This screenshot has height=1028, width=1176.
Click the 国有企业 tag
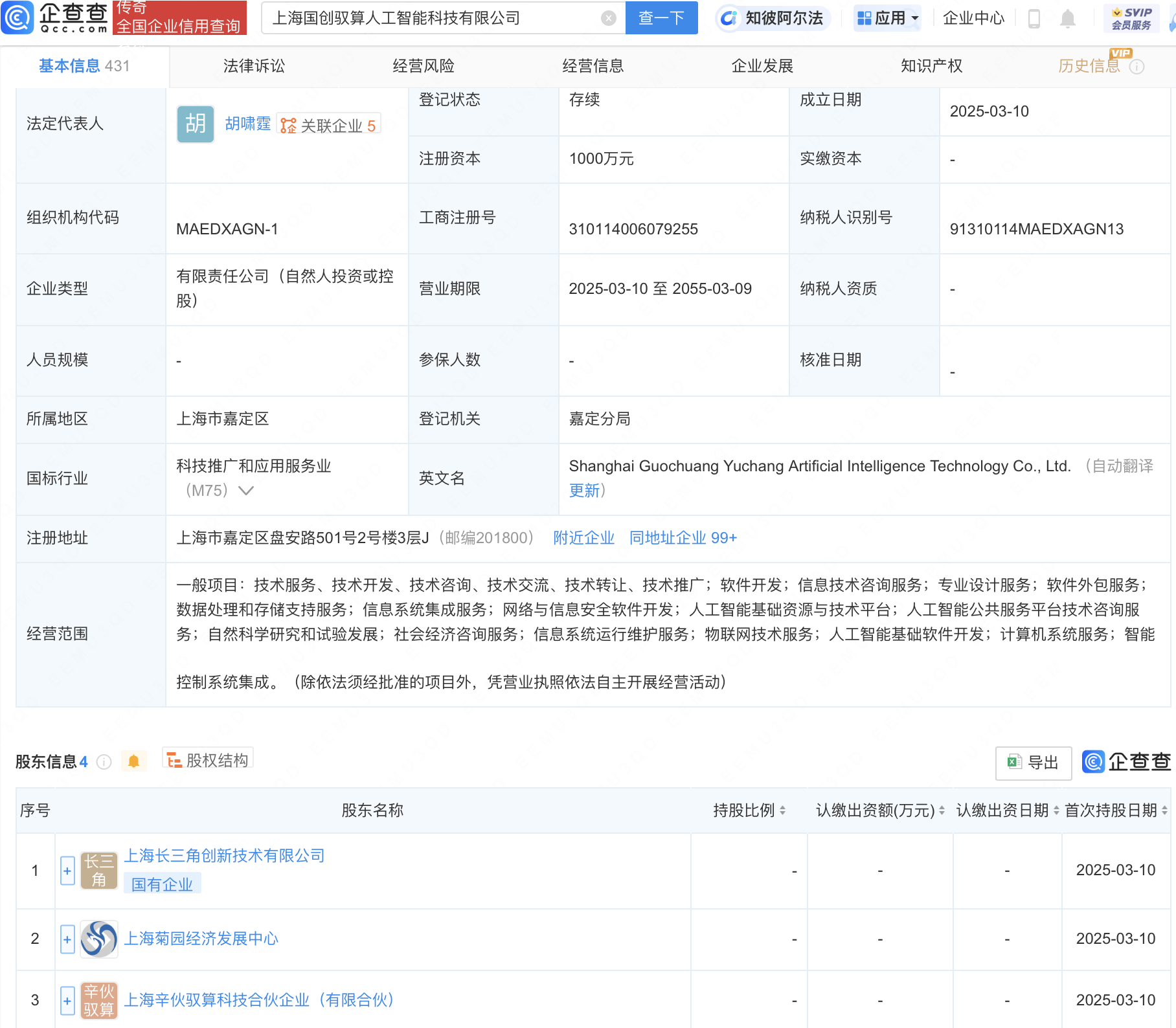[162, 884]
